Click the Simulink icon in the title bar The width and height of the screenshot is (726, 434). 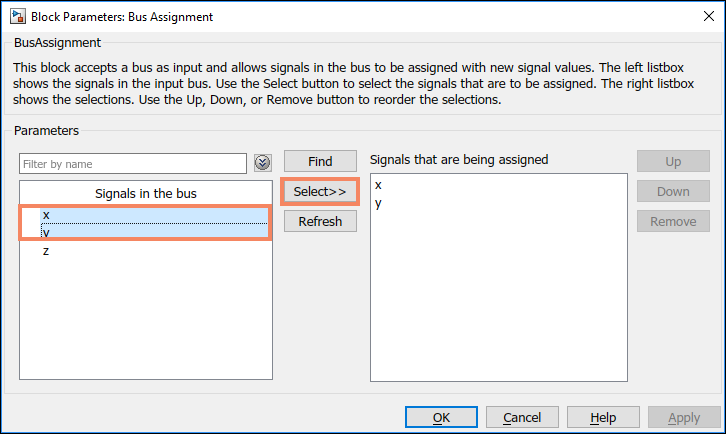17,16
